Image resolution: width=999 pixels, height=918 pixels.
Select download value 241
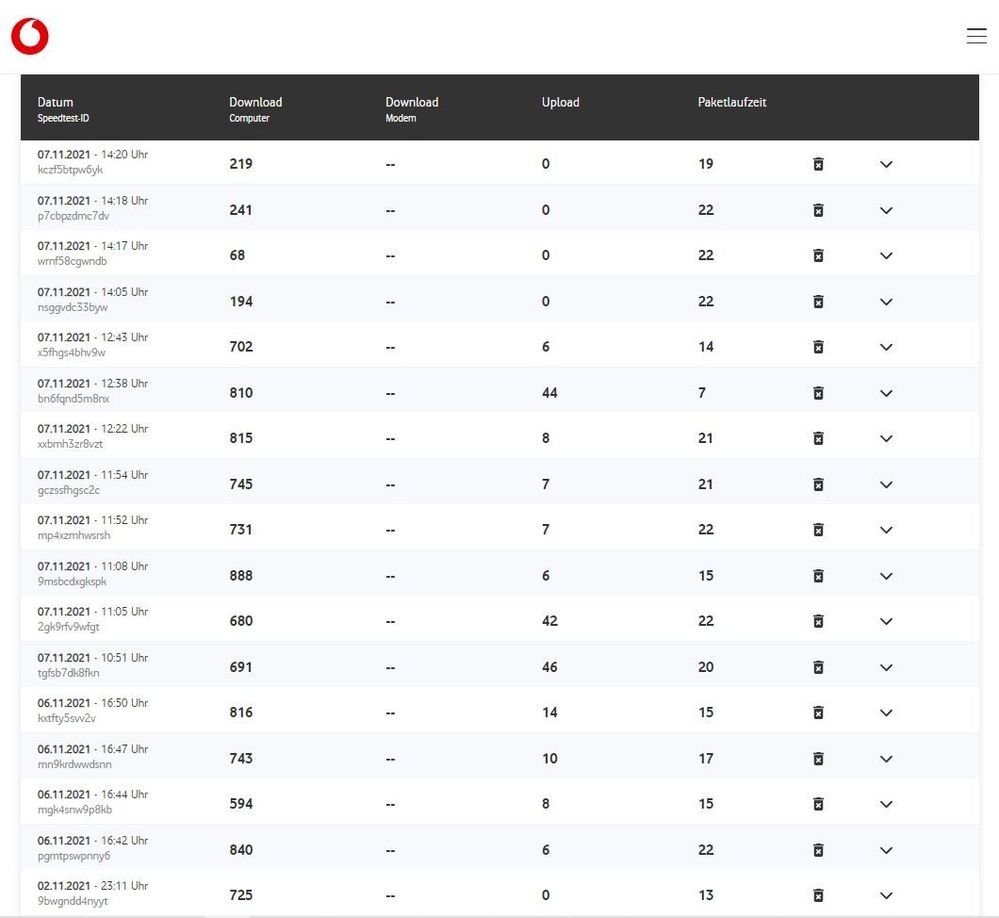[x=241, y=210]
